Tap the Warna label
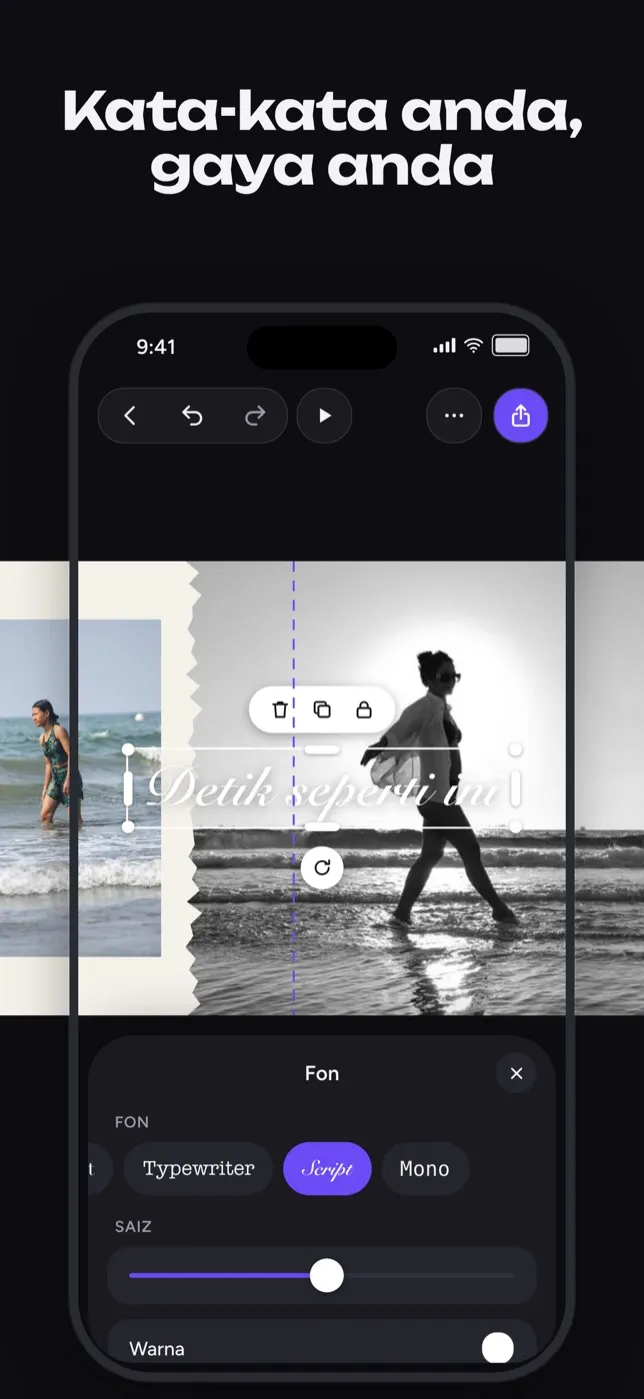The height and width of the screenshot is (1399, 644). pos(157,1349)
